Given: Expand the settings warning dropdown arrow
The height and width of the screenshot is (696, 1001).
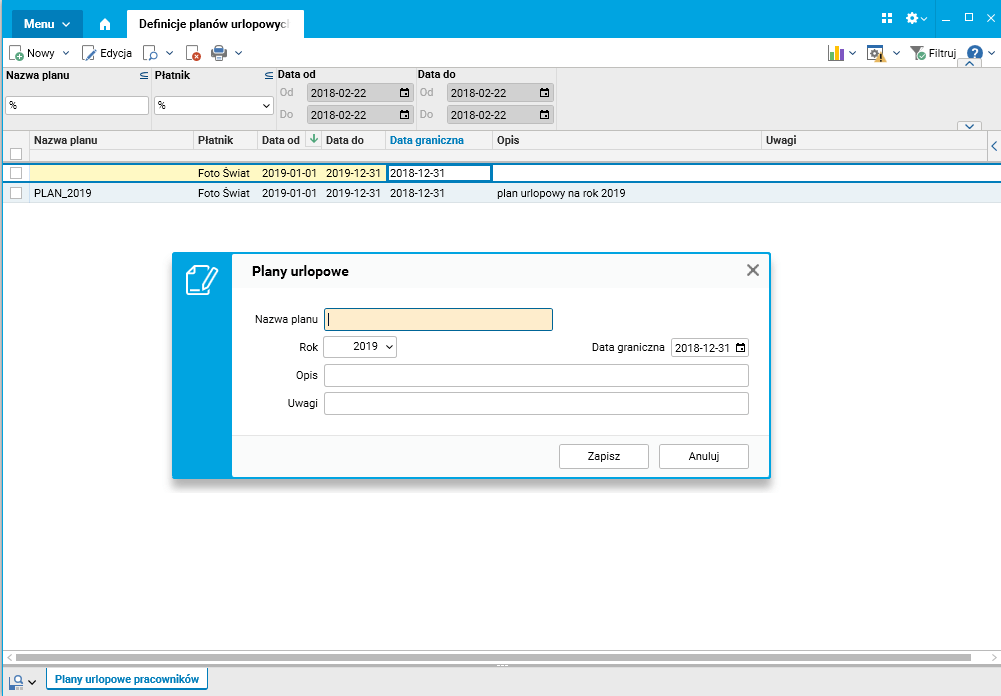Looking at the screenshot, I should (896, 53).
